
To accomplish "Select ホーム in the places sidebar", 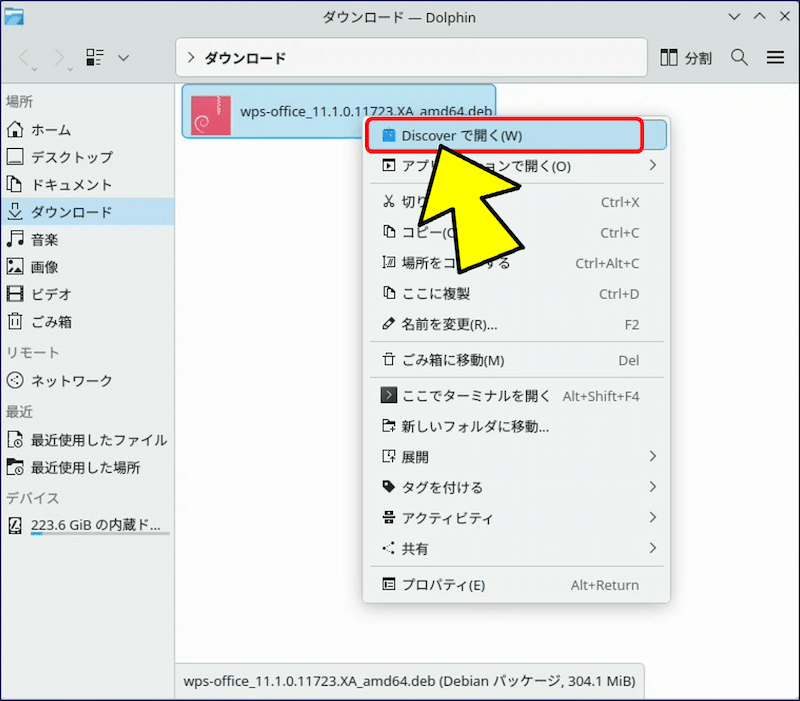I will click(x=50, y=130).
